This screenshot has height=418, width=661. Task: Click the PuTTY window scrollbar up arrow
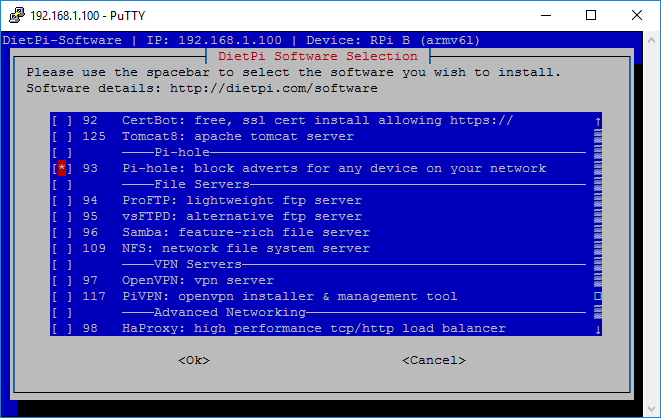[x=651, y=40]
